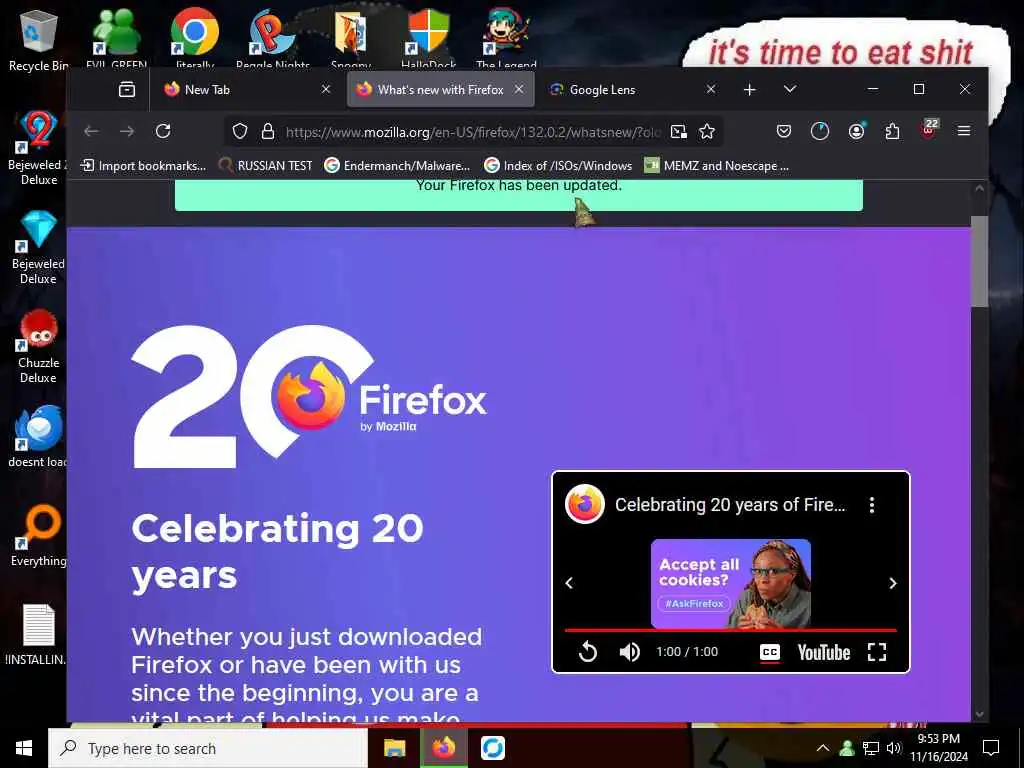Open the network tray icon

pyautogui.click(x=871, y=748)
